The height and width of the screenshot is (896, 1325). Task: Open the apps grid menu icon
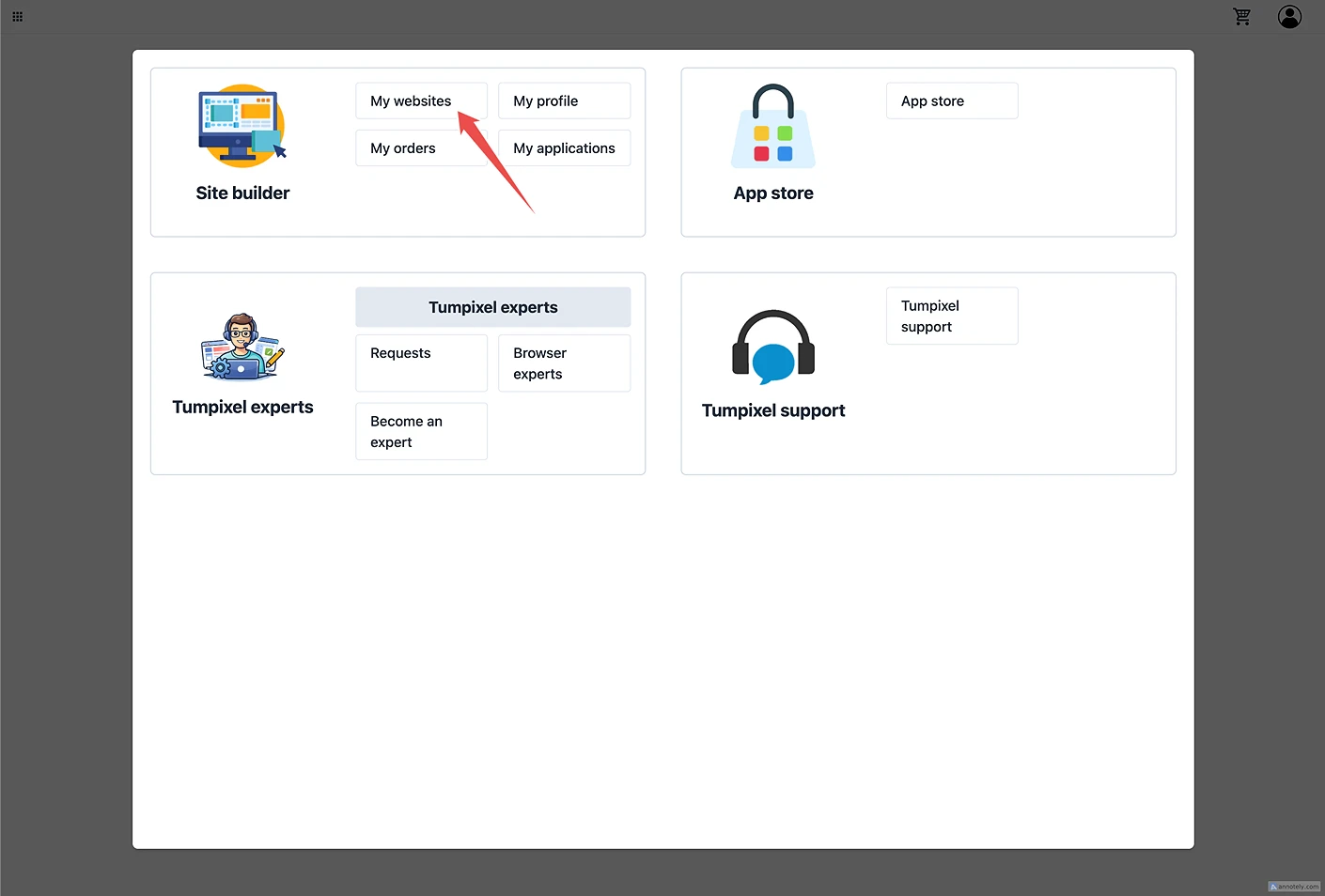(x=17, y=17)
